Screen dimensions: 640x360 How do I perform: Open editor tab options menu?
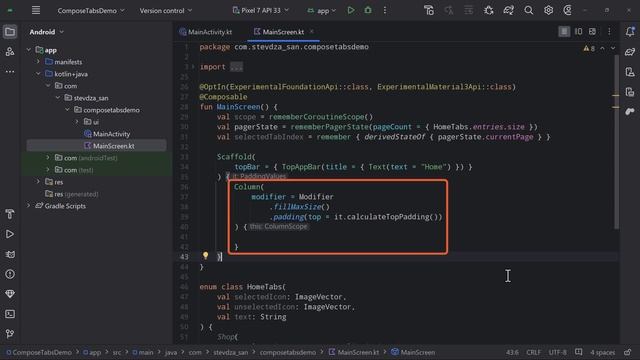609,32
